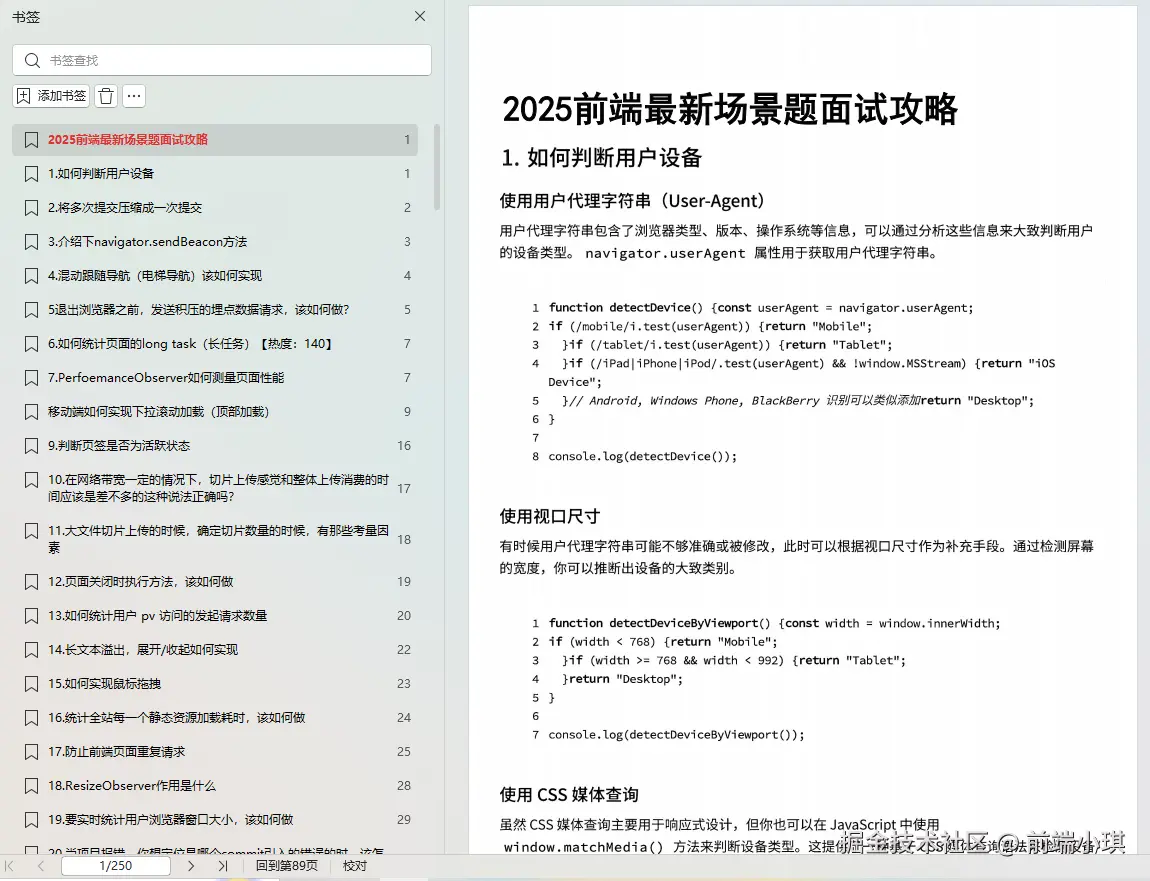Click page number 28 for ResizeObserver bookmark
Image resolution: width=1150 pixels, height=881 pixels.
pos(403,786)
